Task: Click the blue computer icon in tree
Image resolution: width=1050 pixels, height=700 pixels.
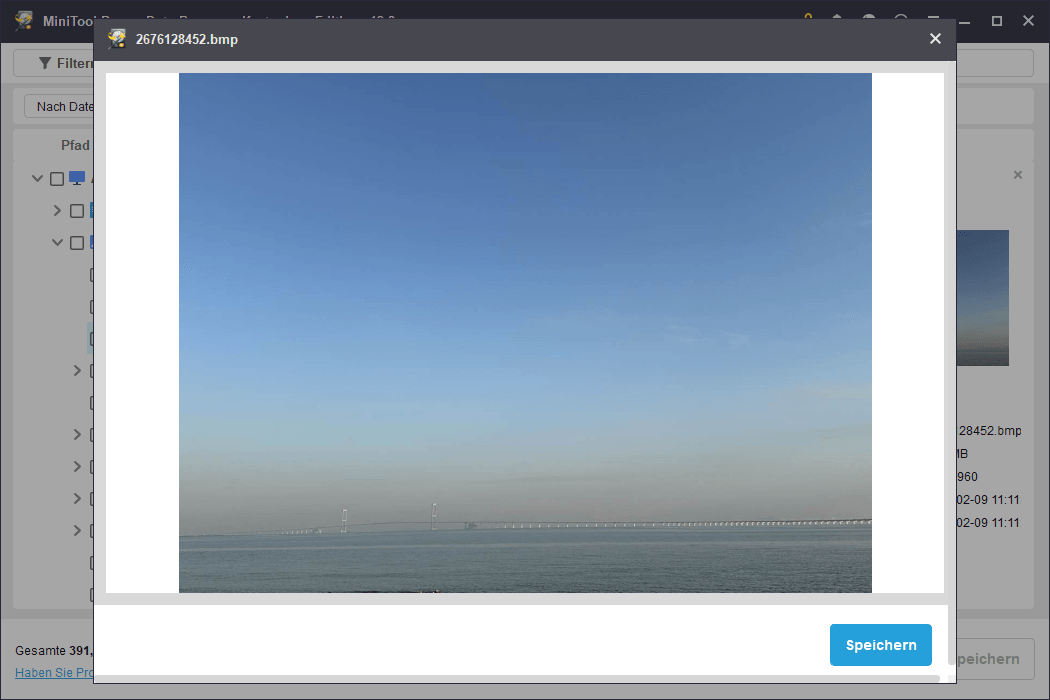Action: pos(77,178)
